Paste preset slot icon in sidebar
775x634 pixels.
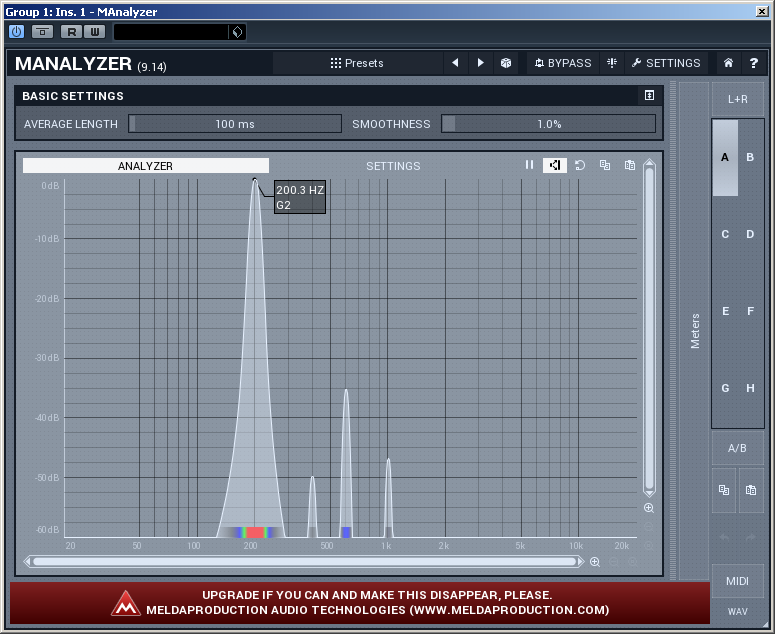click(x=751, y=490)
